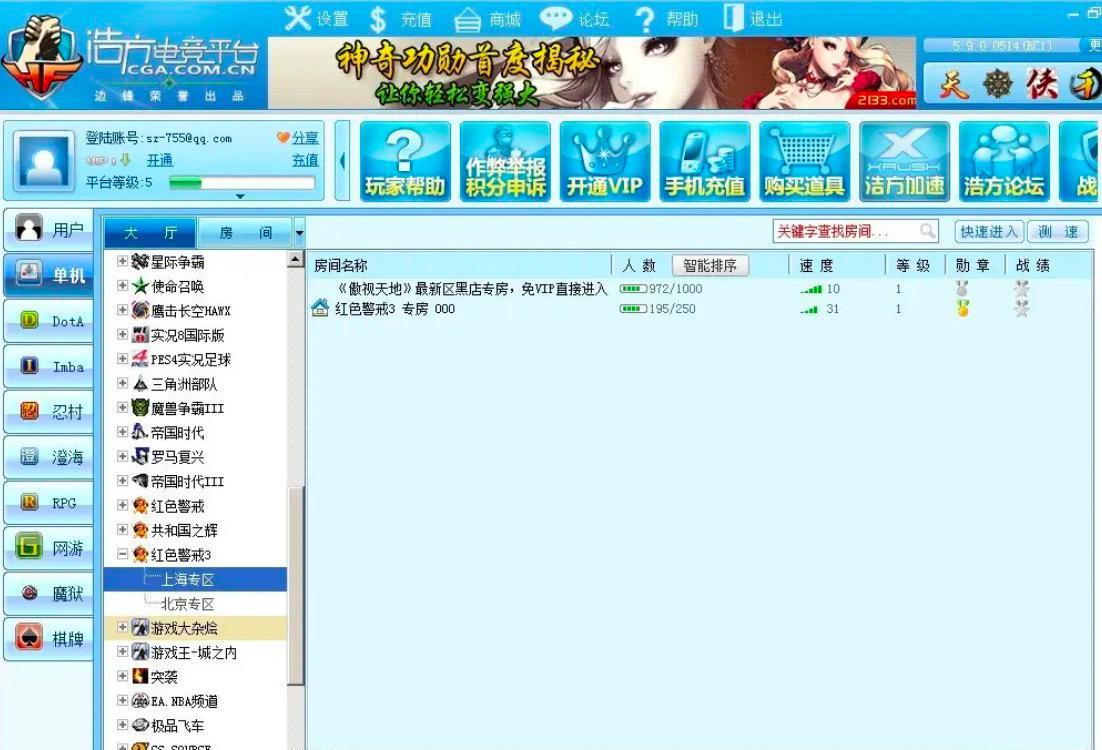Click the house icon beside 红色警戒3 专房 000

320,308
